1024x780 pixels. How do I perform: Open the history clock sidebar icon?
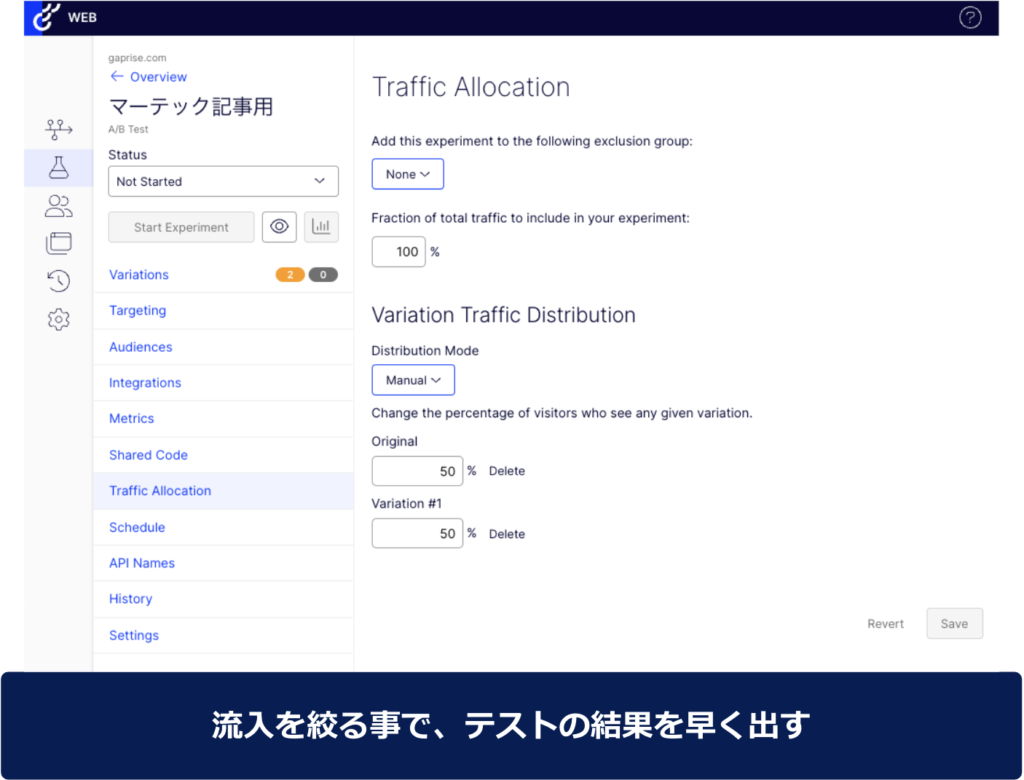59,281
